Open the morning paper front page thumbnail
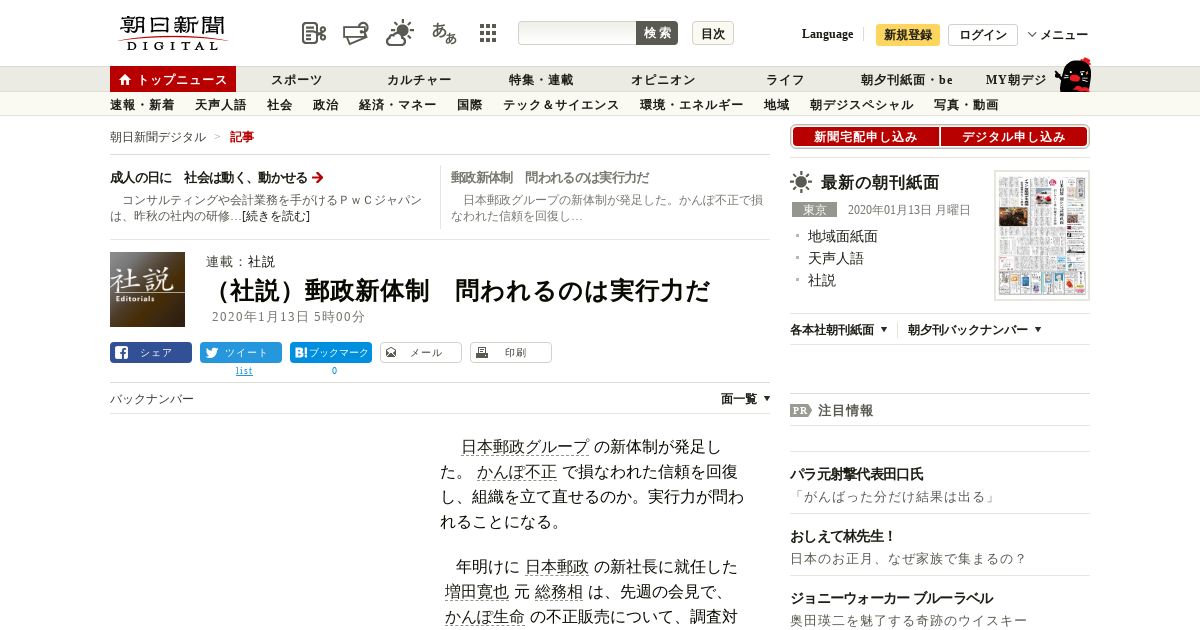 tap(1042, 235)
